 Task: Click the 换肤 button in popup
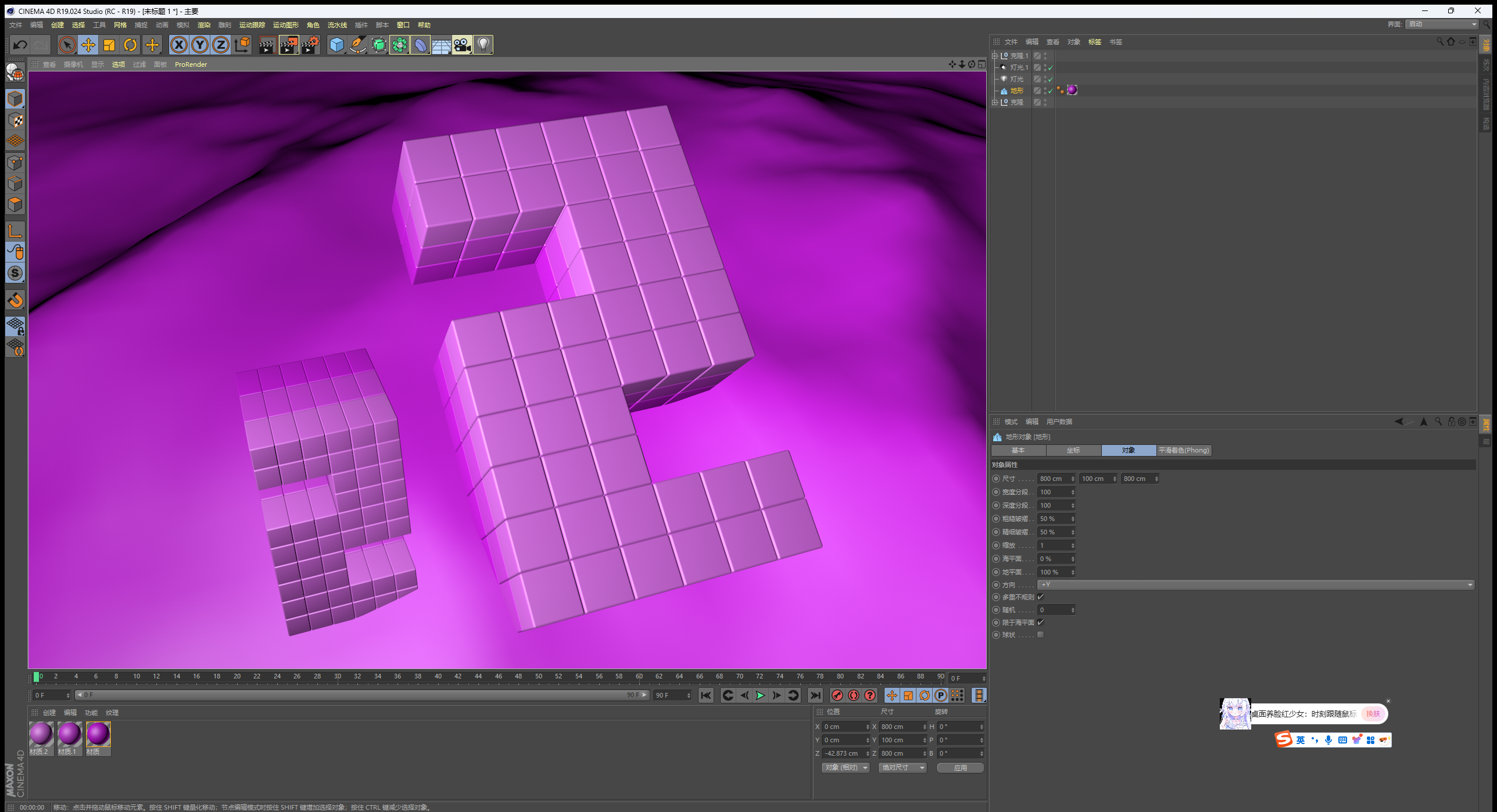1373,714
